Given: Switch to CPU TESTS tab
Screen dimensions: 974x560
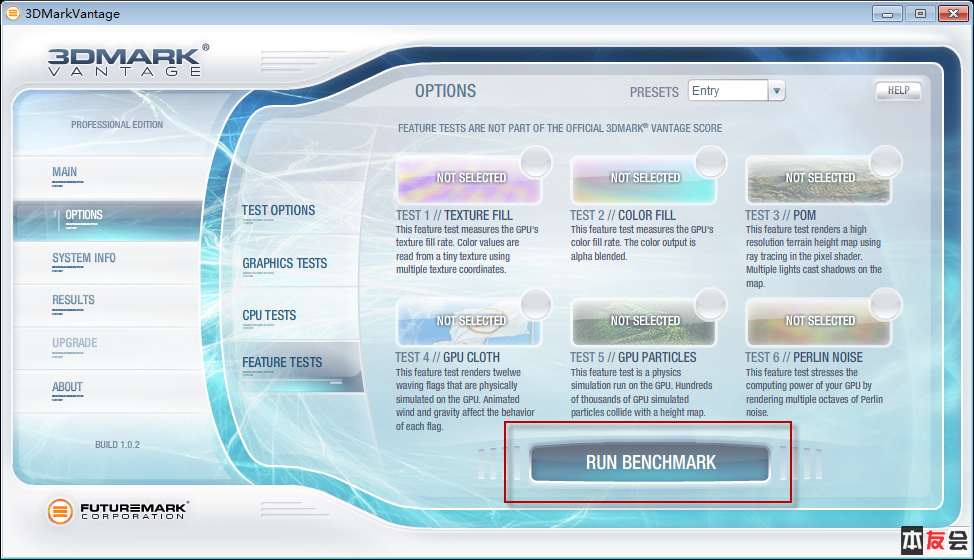Looking at the screenshot, I should (269, 315).
